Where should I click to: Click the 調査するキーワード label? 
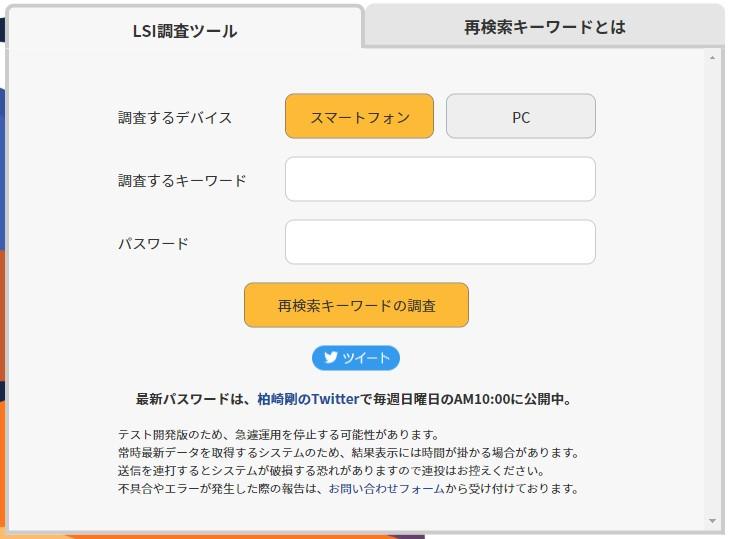(182, 181)
